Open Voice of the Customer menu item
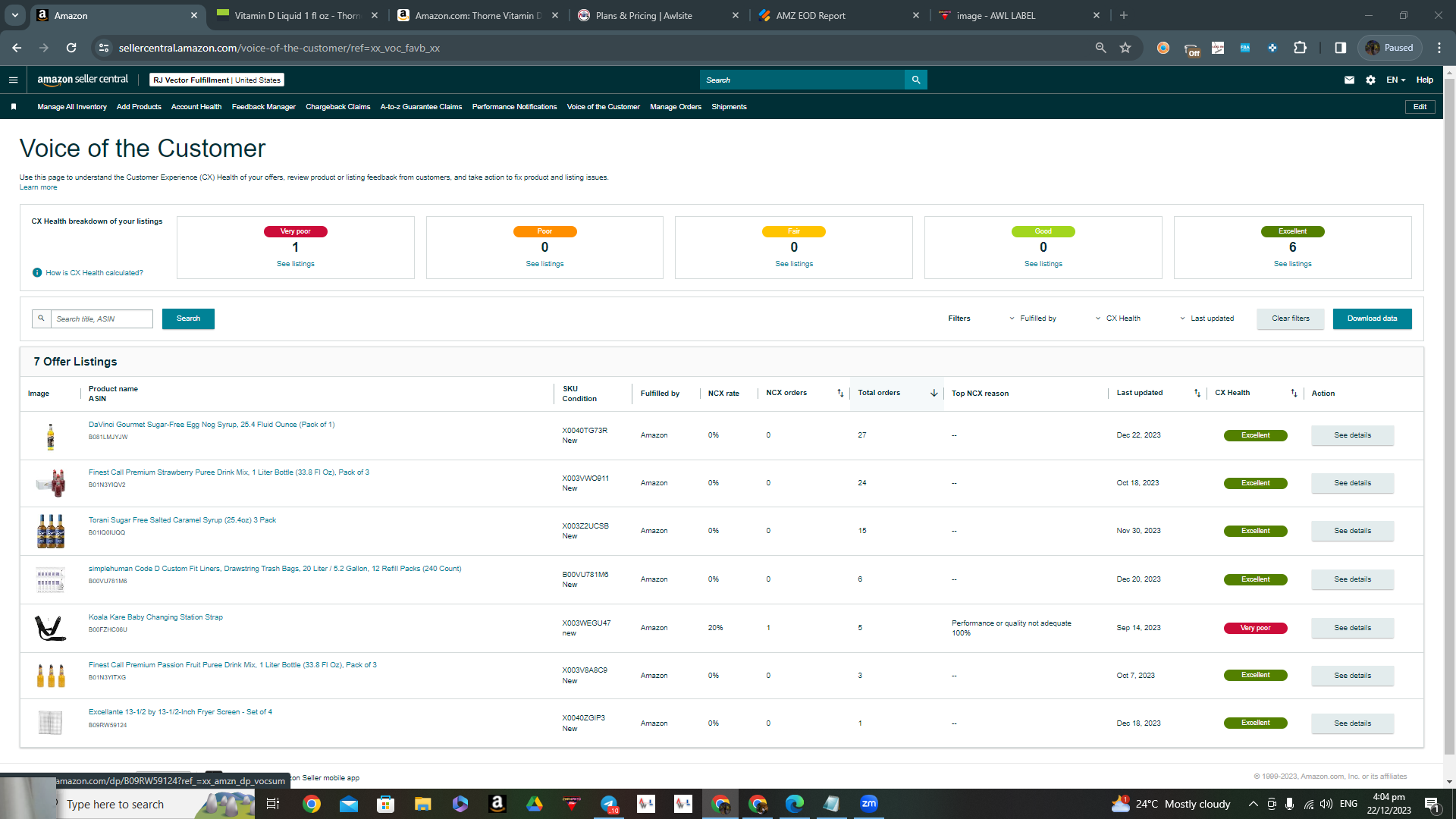The image size is (1456, 819). pos(603,107)
